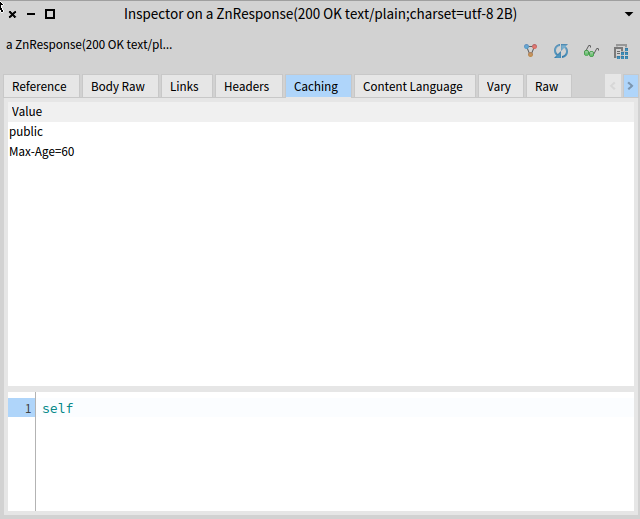
Task: Open the window menu dropdown arrow
Action: [629, 14]
